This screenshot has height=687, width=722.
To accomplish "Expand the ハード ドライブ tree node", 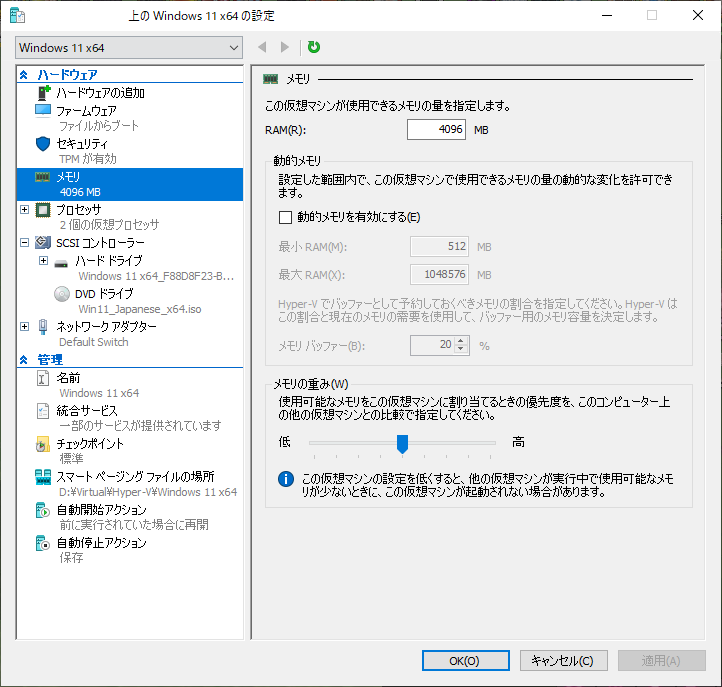I will pyautogui.click(x=43, y=261).
